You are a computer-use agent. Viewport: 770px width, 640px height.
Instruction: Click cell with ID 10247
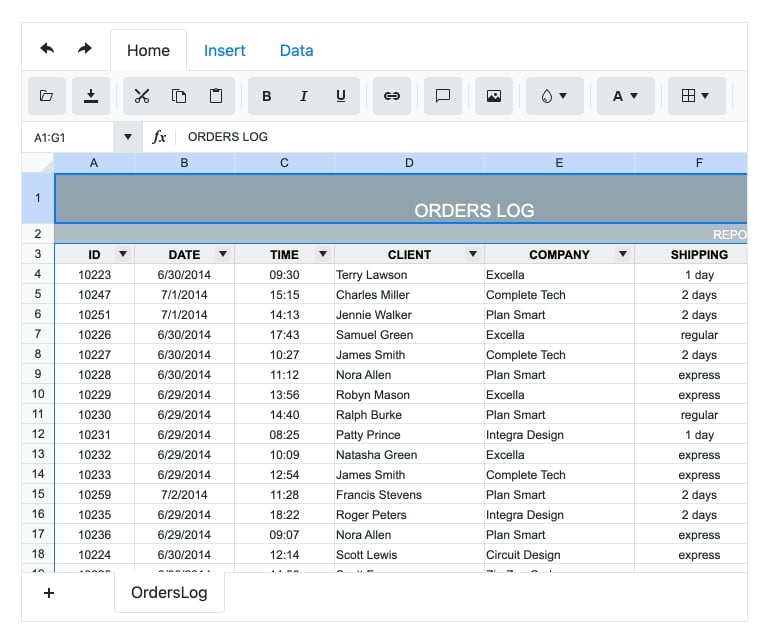(94, 295)
